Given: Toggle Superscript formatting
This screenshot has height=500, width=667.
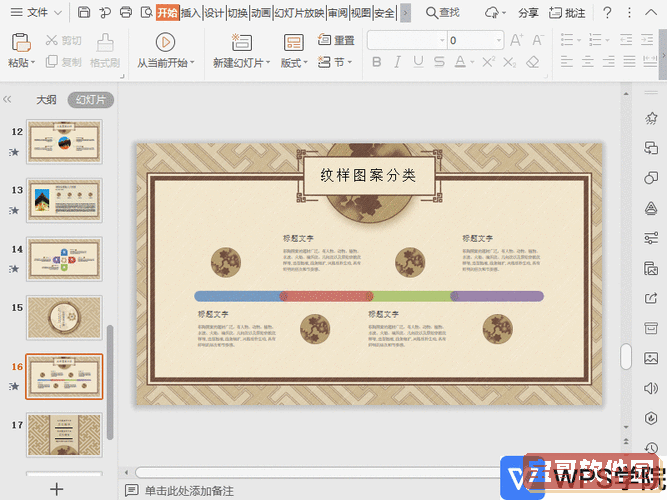Looking at the screenshot, I should [488, 62].
